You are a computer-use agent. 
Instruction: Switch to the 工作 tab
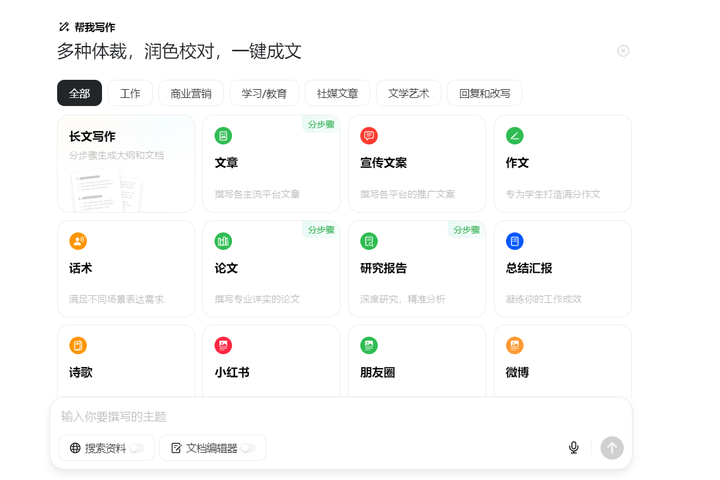tap(130, 93)
